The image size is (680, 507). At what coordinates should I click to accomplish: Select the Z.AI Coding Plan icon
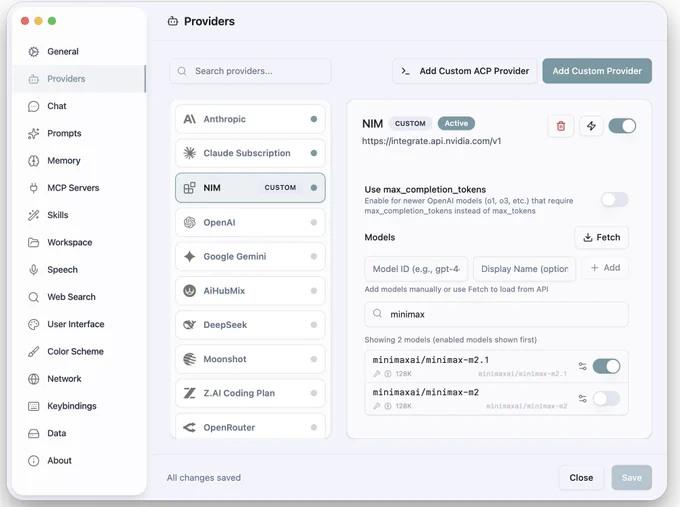(x=190, y=393)
